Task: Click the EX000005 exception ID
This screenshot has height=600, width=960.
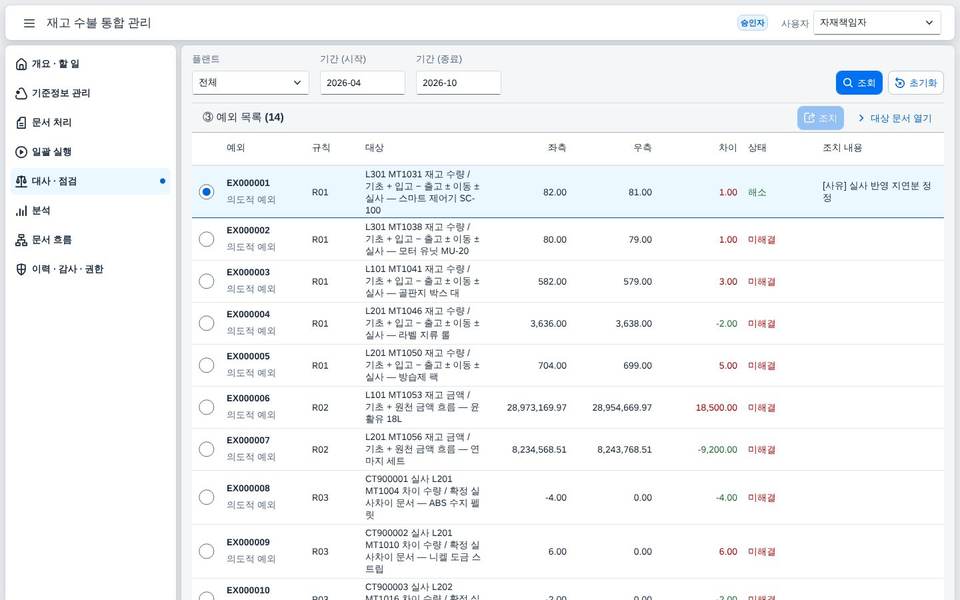Action: pos(248,356)
